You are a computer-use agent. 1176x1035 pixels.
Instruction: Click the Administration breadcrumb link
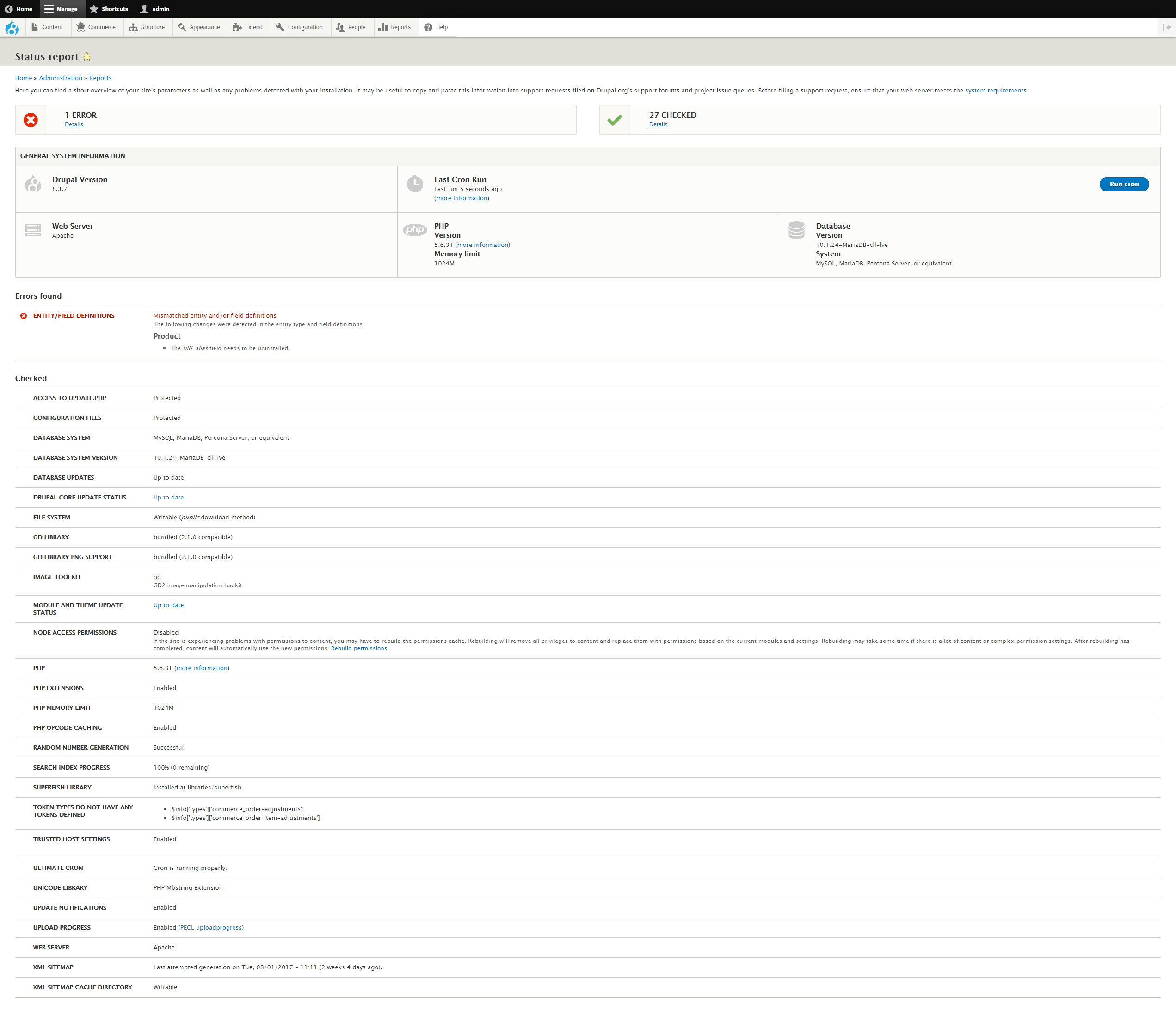61,78
